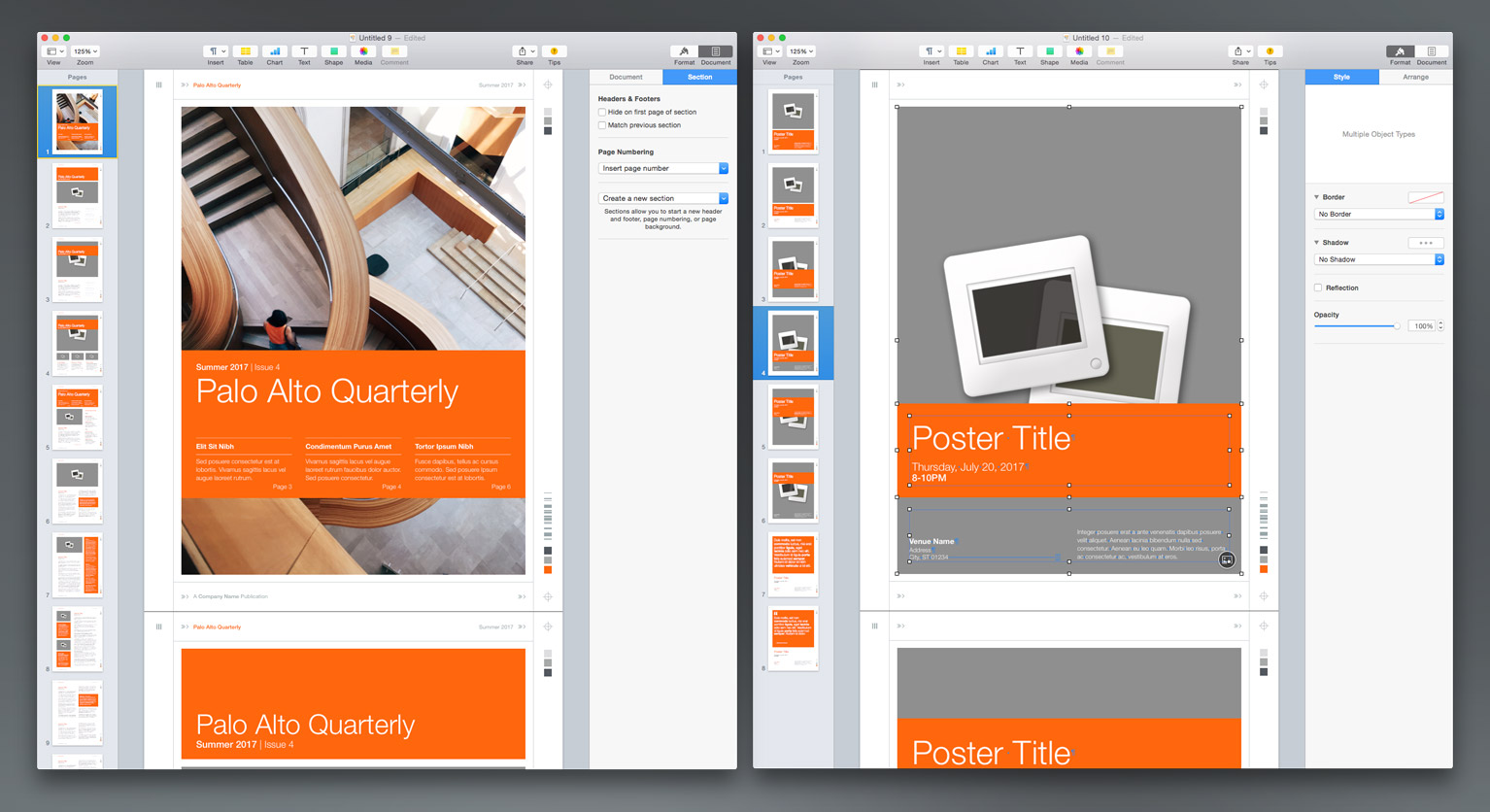
Task: Click the Create a new section button
Action: click(x=662, y=198)
